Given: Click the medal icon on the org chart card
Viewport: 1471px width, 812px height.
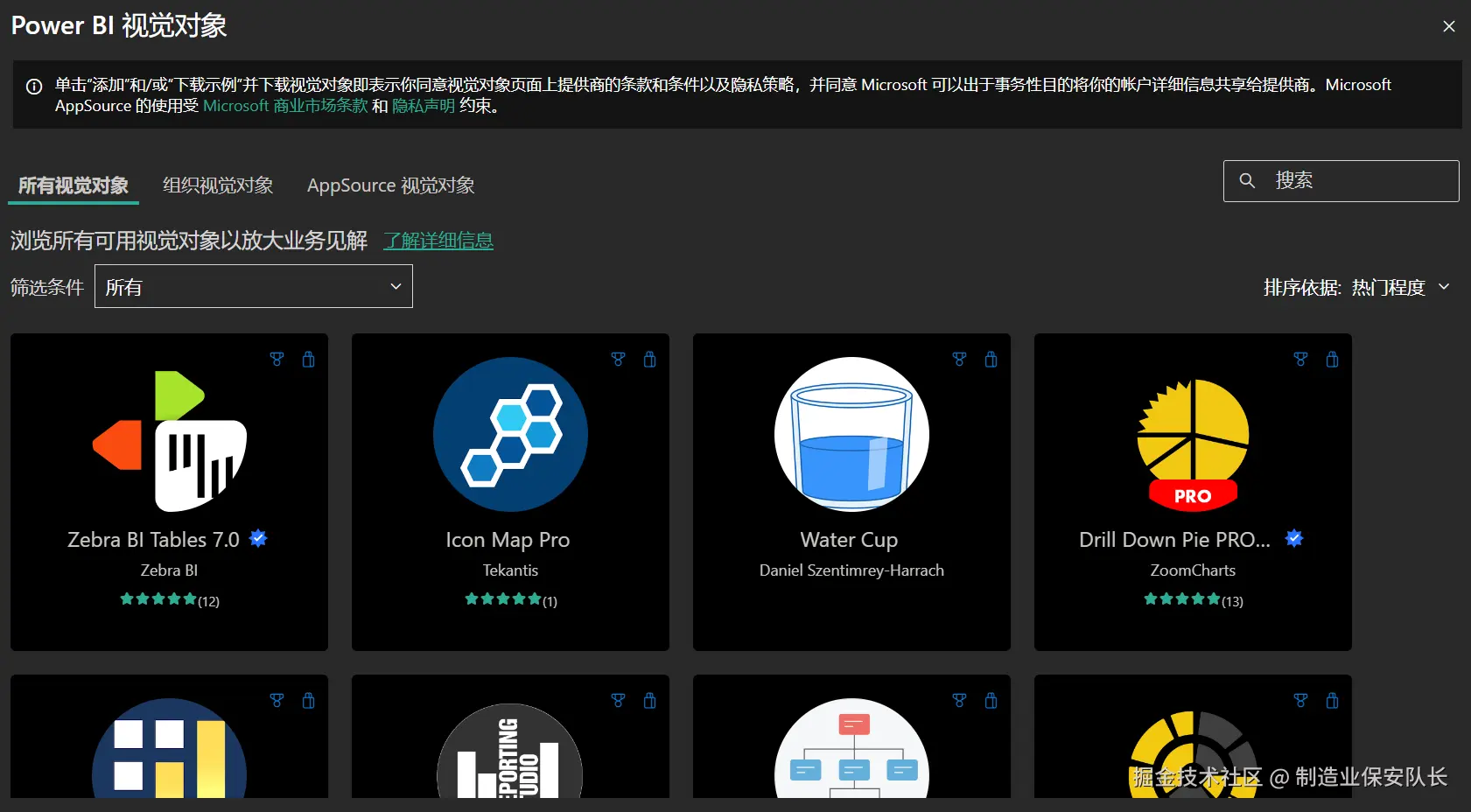Looking at the screenshot, I should click(x=960, y=701).
